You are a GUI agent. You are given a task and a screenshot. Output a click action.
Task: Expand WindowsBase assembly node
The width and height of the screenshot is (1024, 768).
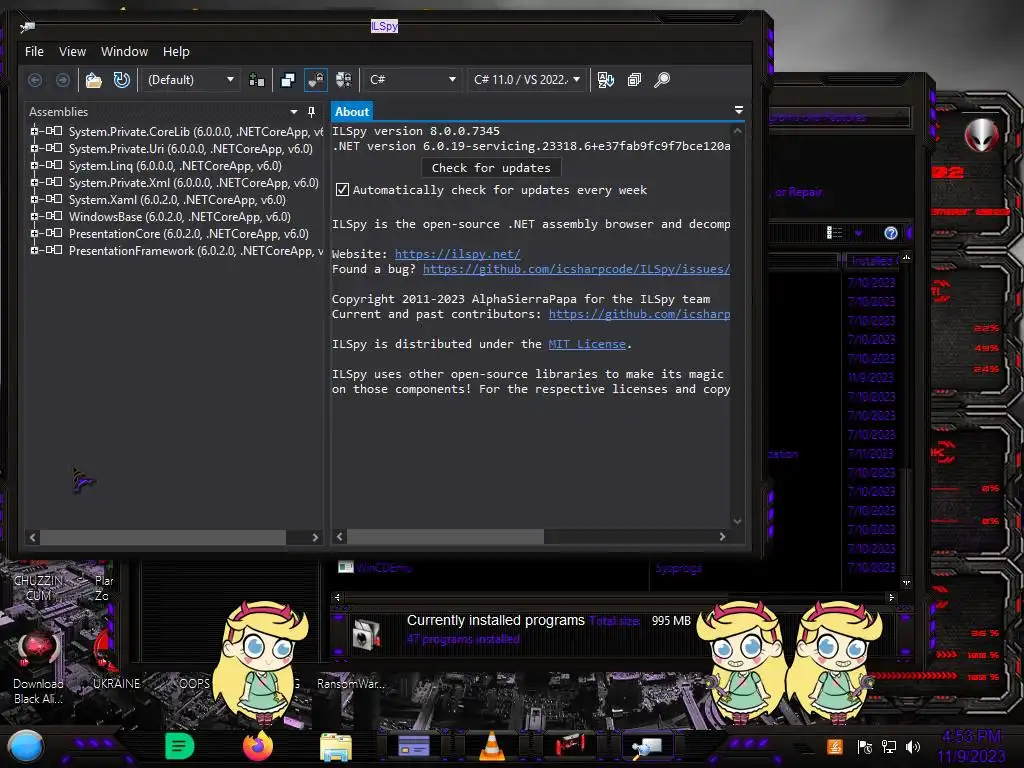(x=34, y=216)
